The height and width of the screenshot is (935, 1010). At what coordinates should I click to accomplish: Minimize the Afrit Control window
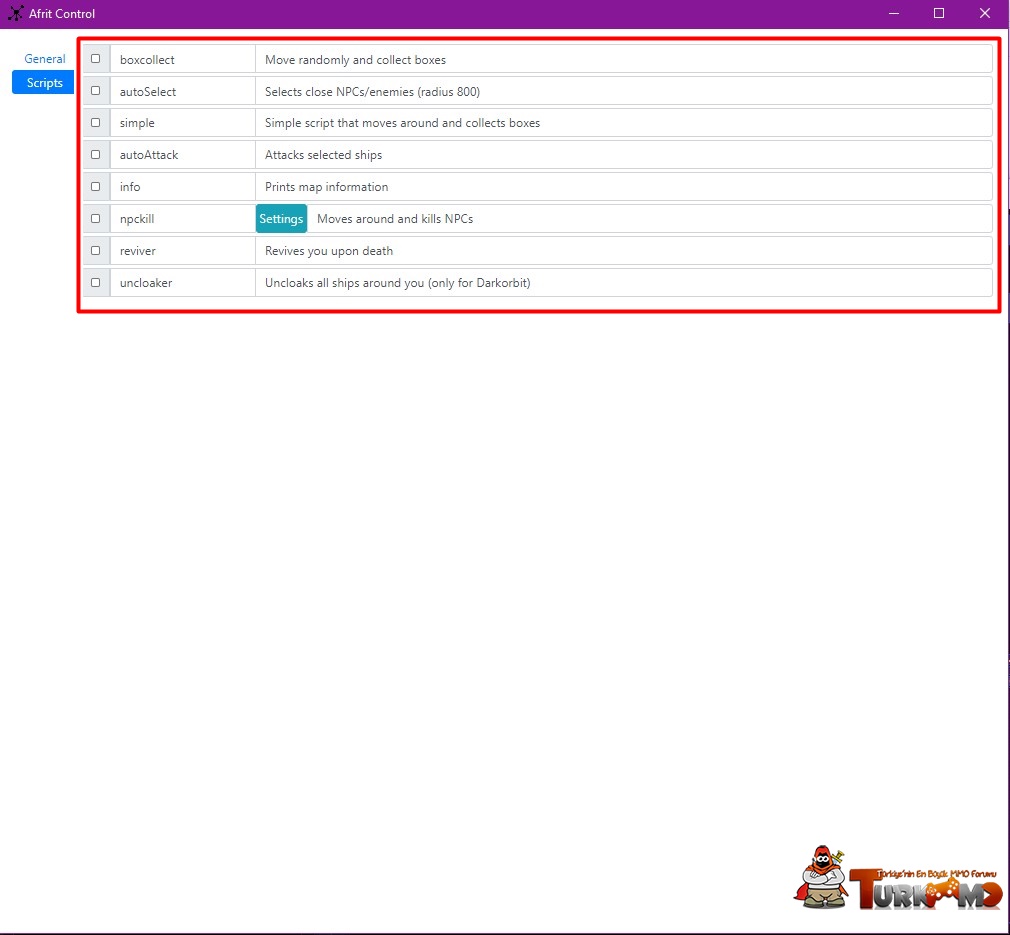tap(893, 14)
